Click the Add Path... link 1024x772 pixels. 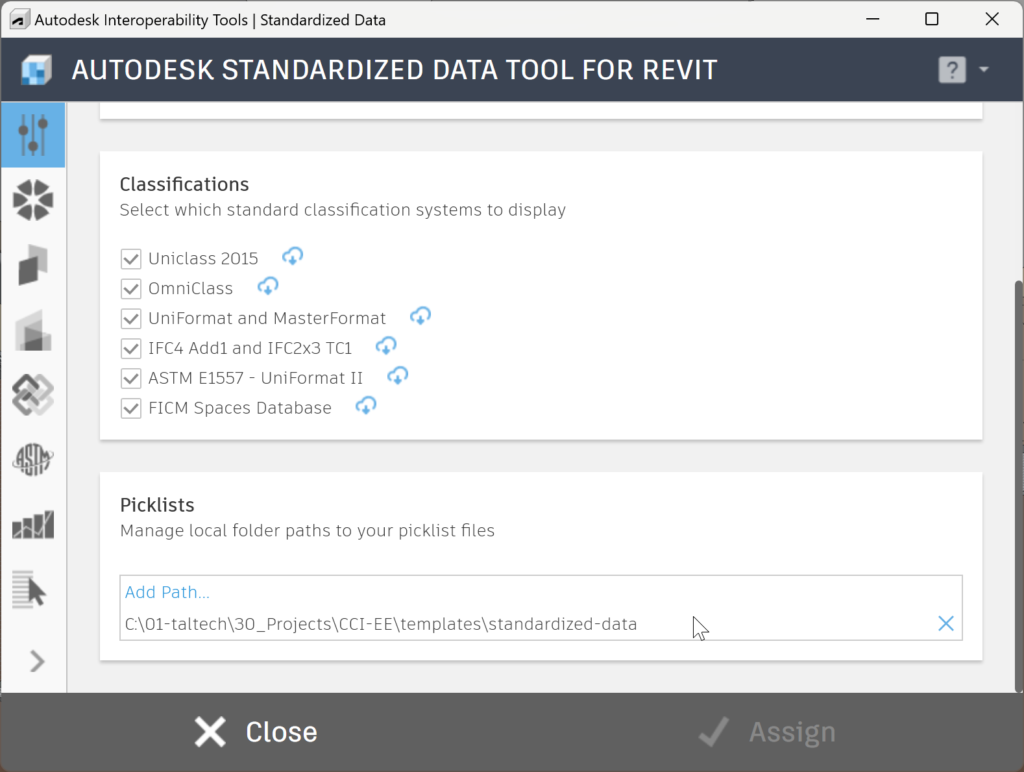click(x=167, y=592)
